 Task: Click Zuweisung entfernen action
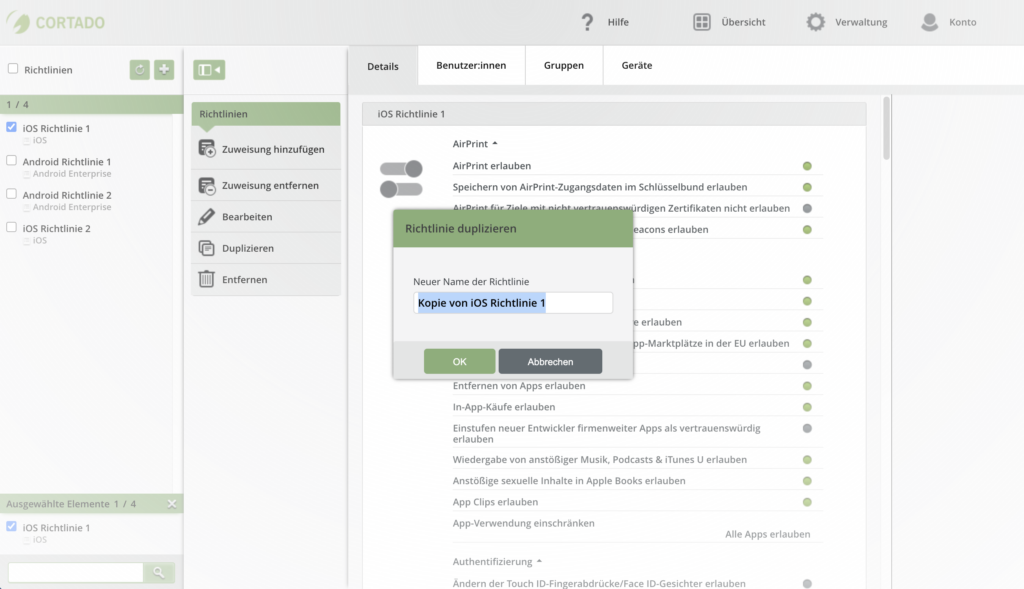(266, 185)
